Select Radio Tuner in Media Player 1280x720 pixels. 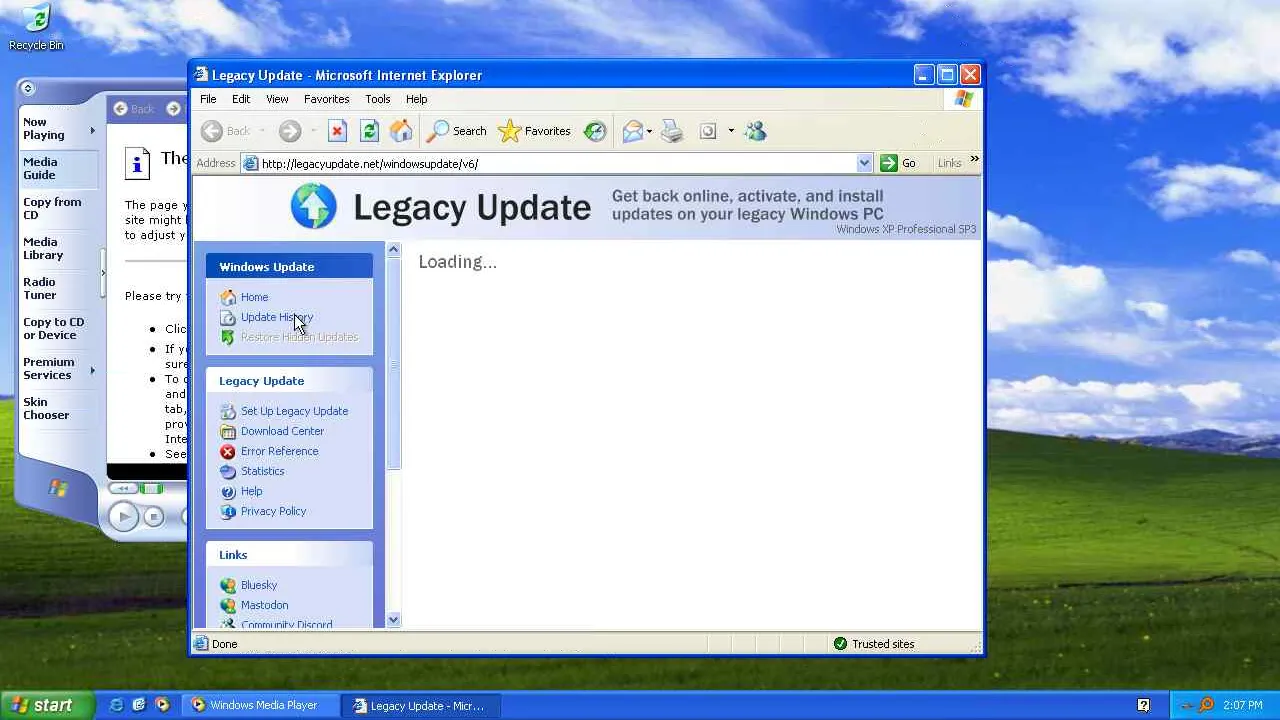click(58, 288)
